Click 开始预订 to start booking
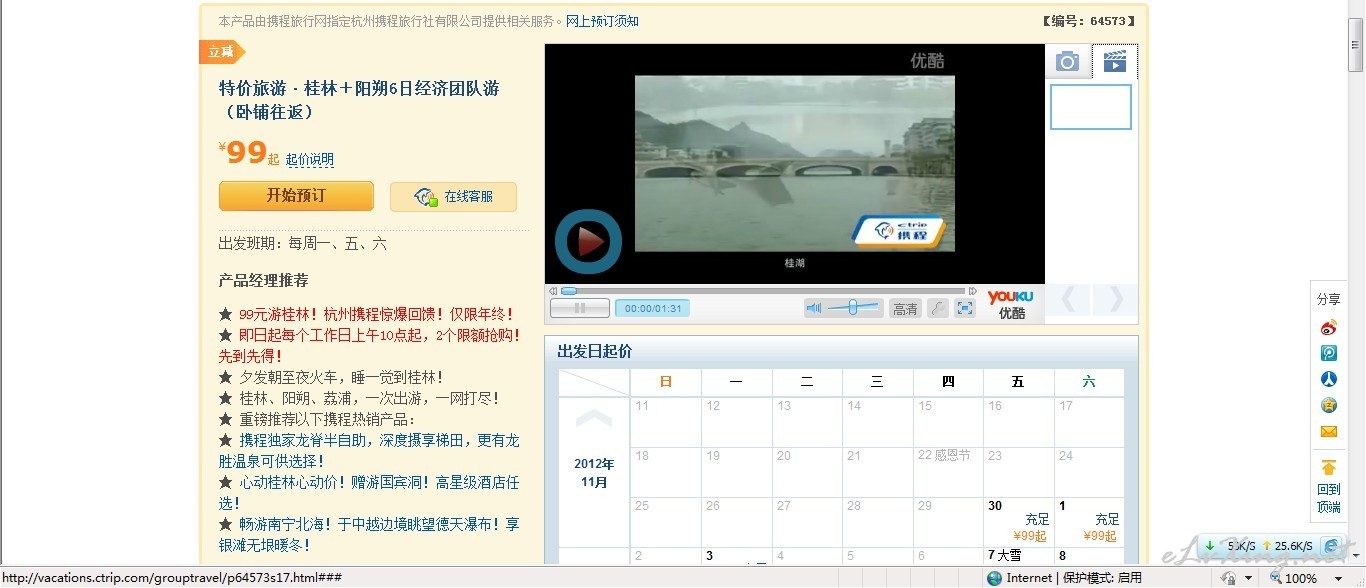 click(x=296, y=196)
